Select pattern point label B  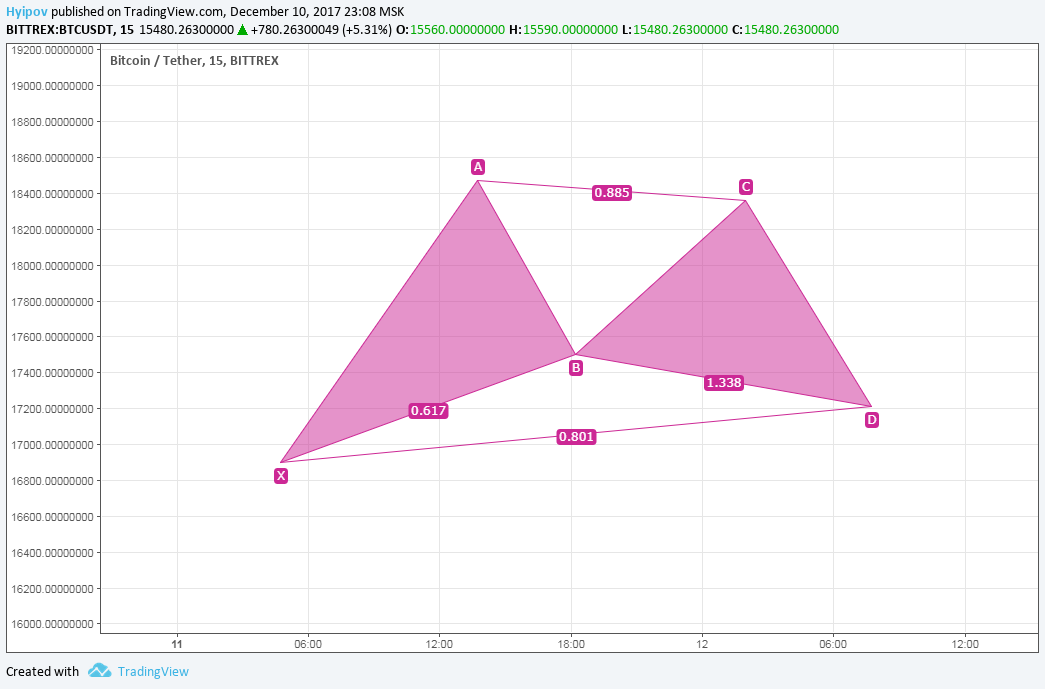pos(576,368)
